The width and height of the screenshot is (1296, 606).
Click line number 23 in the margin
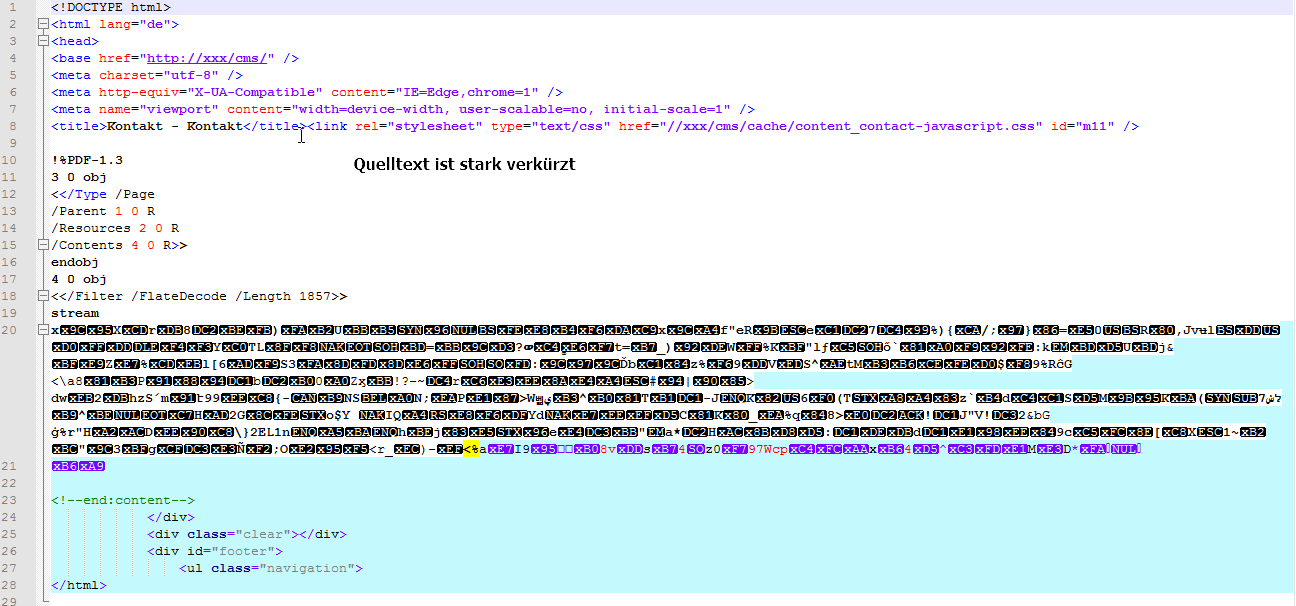click(x=11, y=500)
